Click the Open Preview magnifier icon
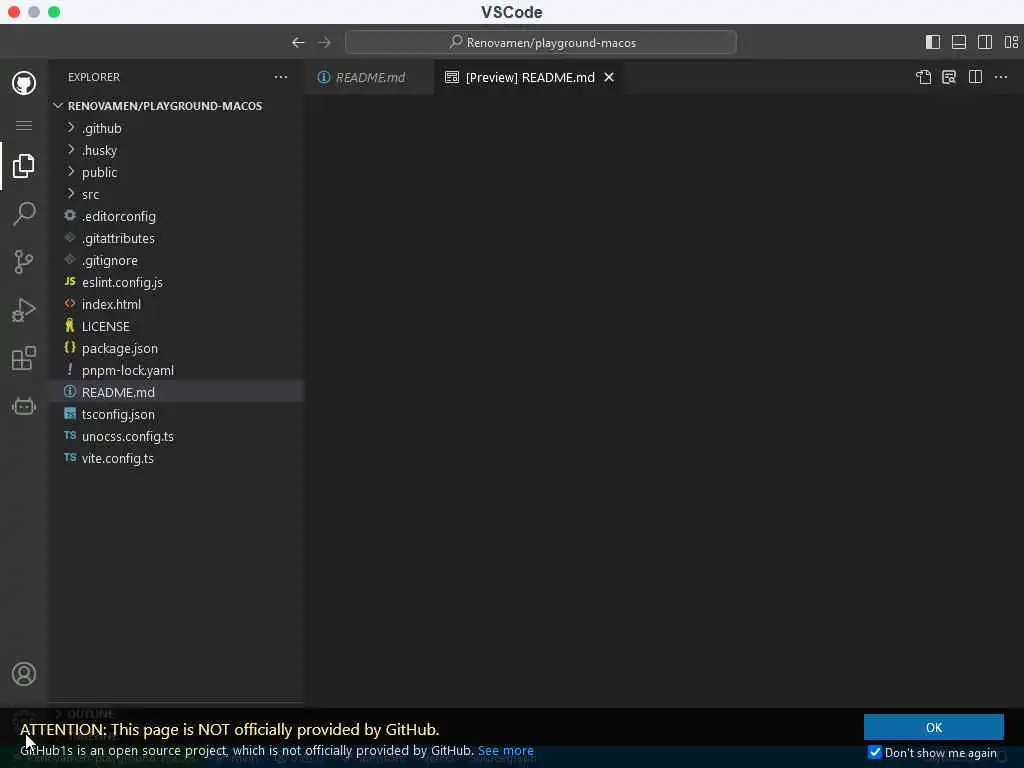The height and width of the screenshot is (768, 1024). tap(949, 77)
